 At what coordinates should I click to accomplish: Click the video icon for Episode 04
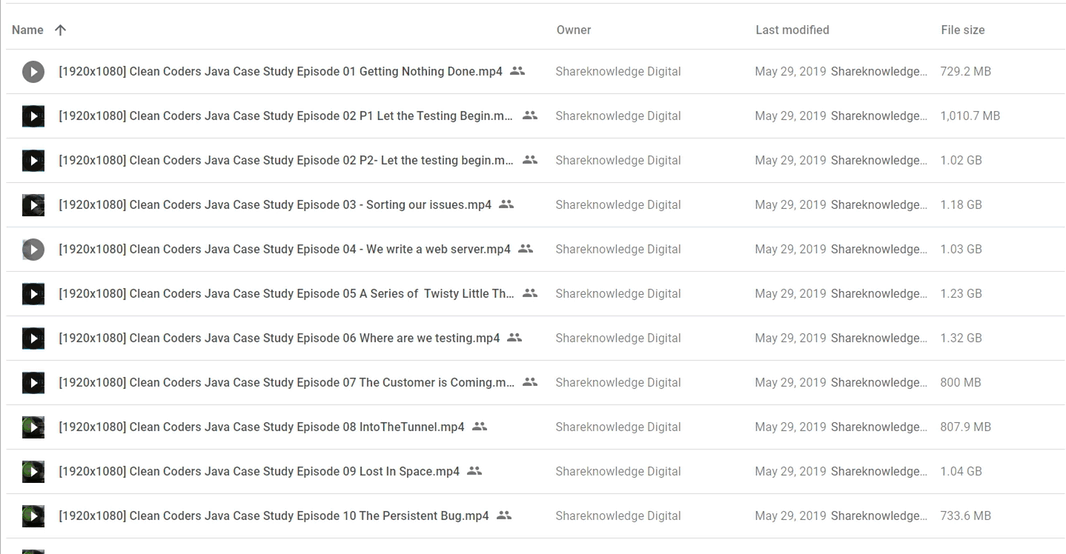coord(33,249)
